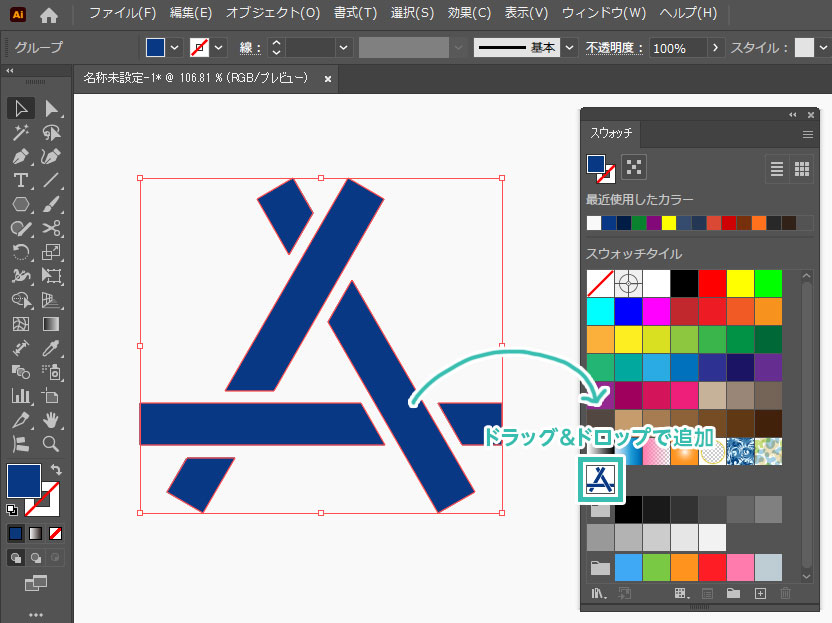Click the Home icon
This screenshot has width=832, height=623.
[49, 14]
